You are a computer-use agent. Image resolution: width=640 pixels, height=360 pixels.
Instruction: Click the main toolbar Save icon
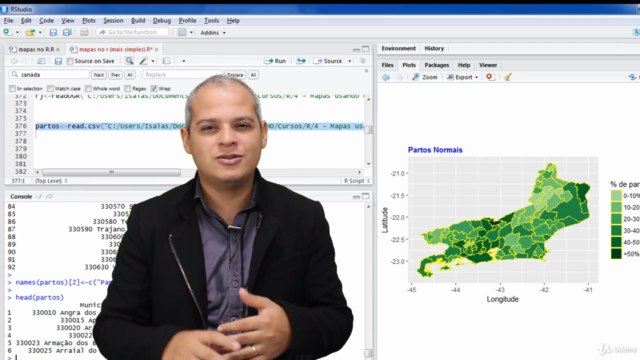point(53,32)
